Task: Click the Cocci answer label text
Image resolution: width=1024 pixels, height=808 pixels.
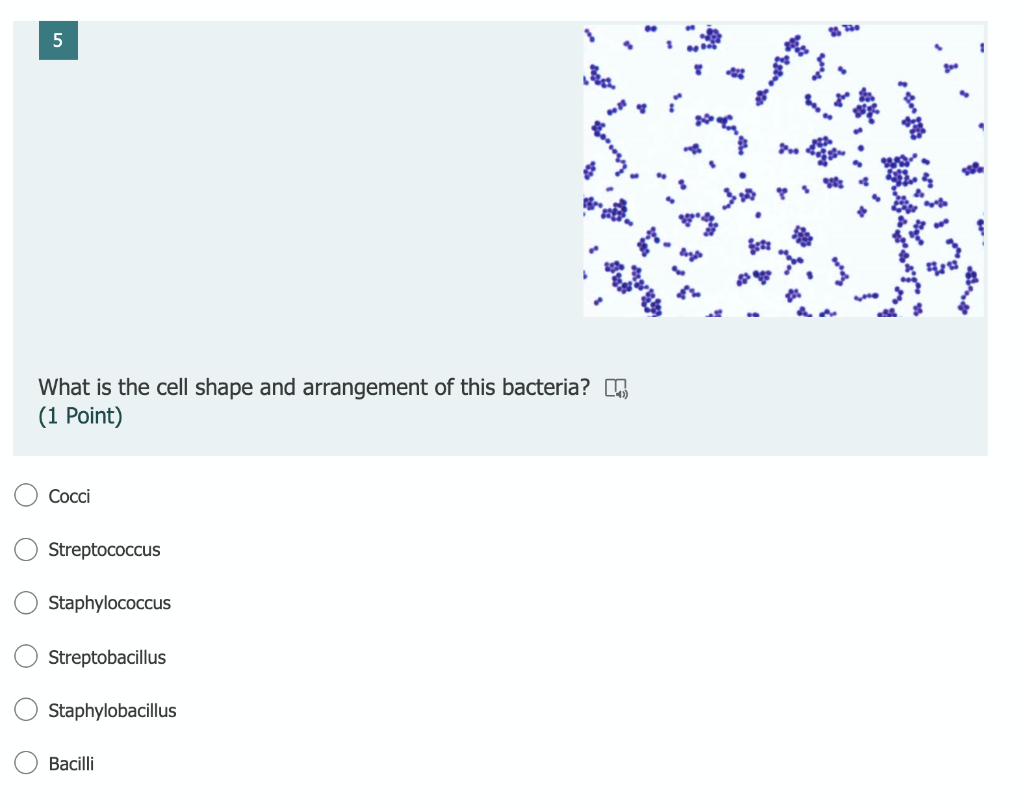Action: (x=69, y=496)
